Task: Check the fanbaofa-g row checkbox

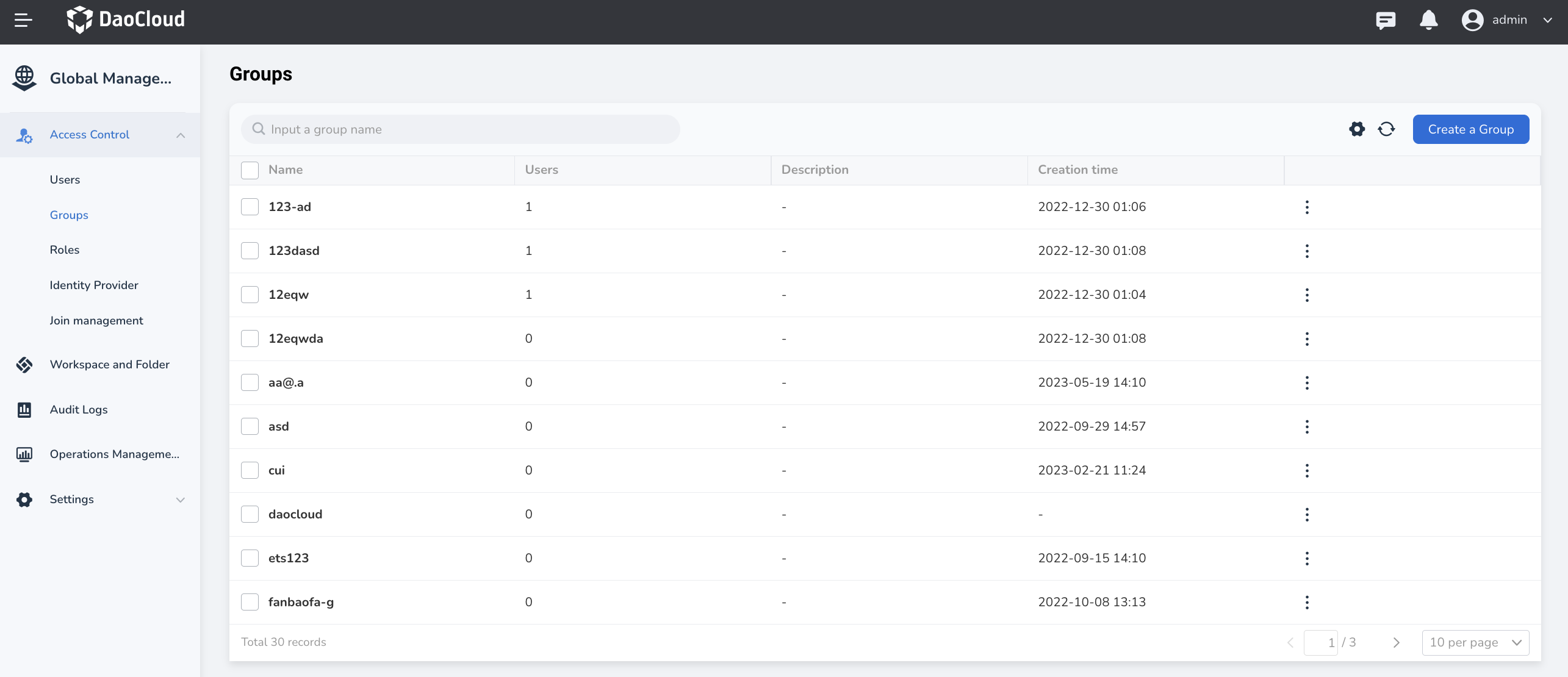Action: coord(250,602)
